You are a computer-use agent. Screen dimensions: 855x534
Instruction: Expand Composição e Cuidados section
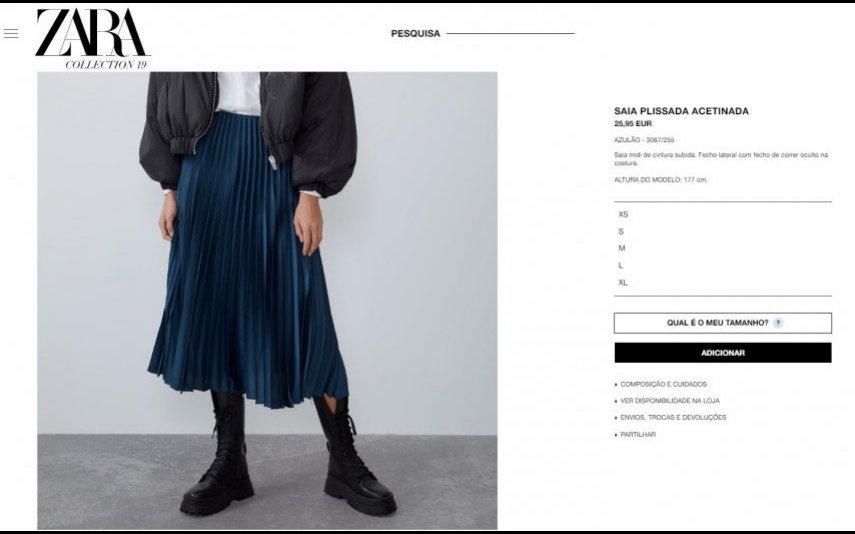661,385
